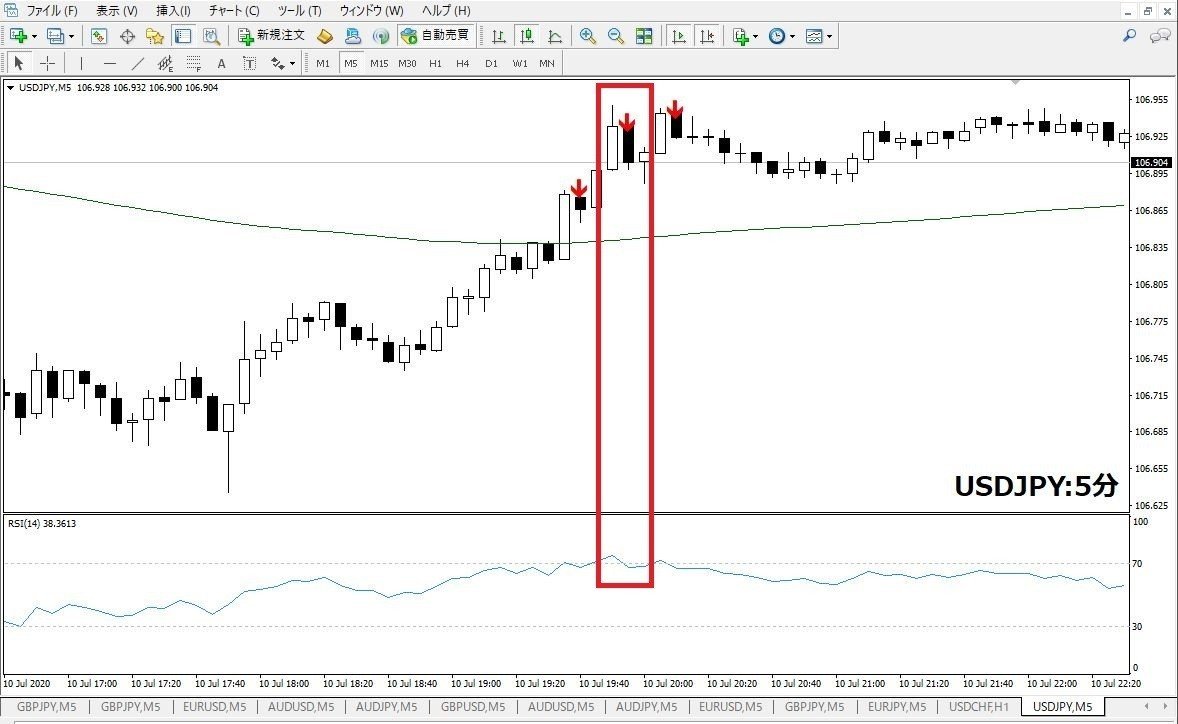Open the 挿入(I) menu
Image resolution: width=1178 pixels, height=724 pixels.
[173, 11]
